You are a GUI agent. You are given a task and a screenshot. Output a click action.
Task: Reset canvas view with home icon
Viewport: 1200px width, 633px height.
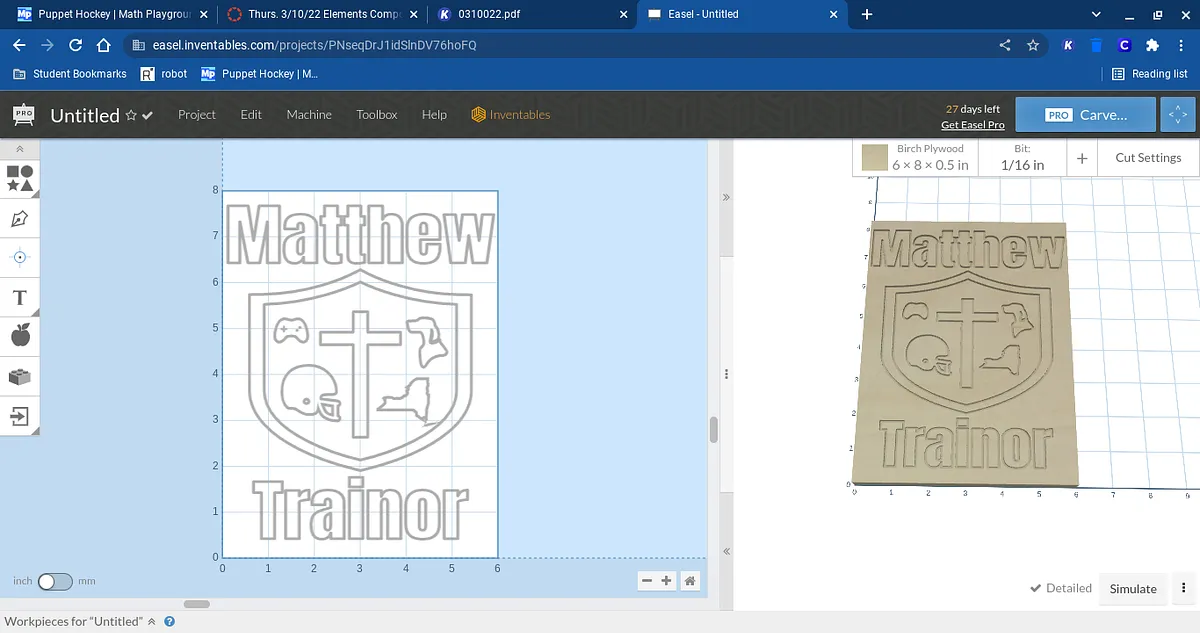[690, 581]
